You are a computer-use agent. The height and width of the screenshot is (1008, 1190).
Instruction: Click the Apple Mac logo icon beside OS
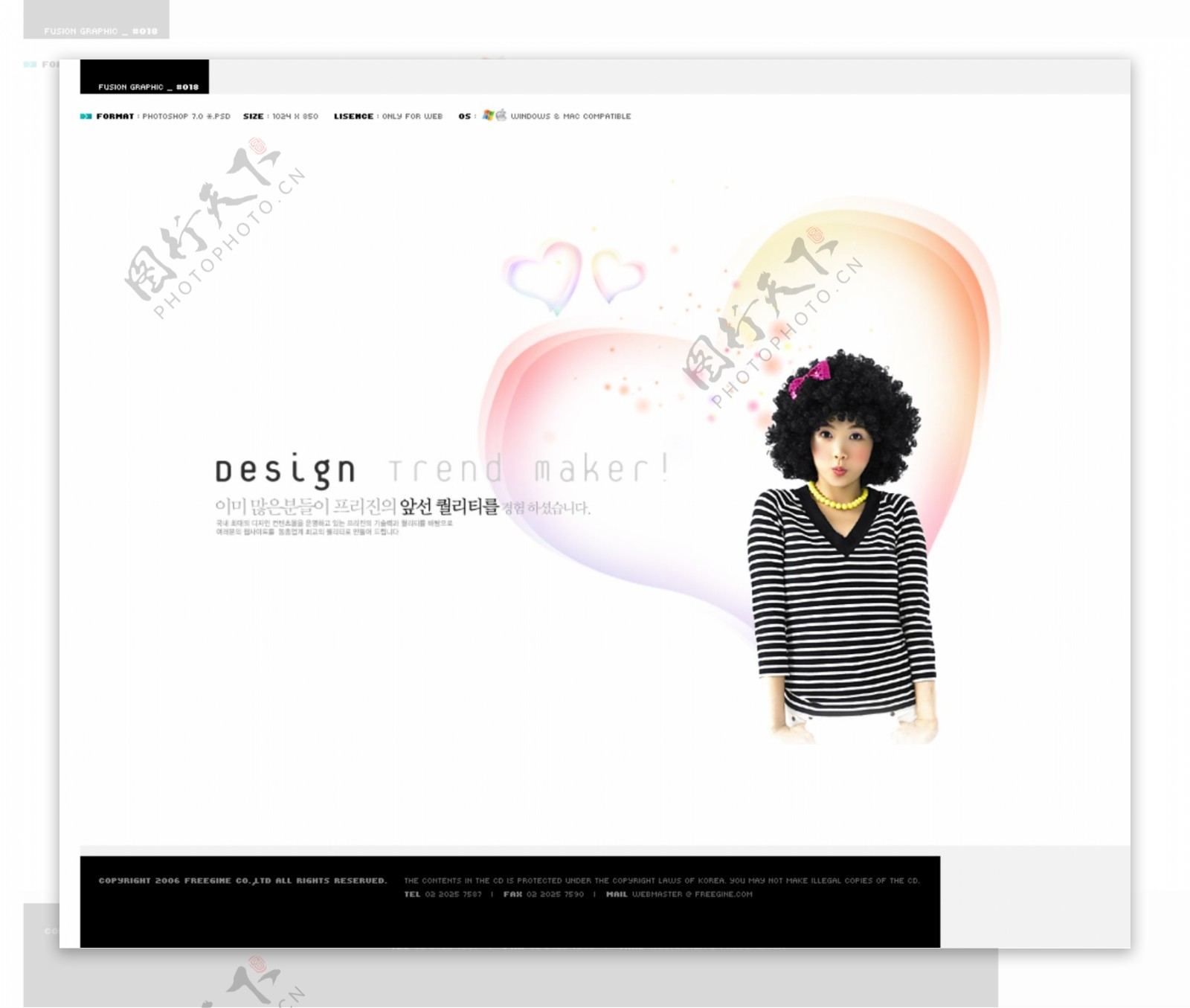(501, 115)
